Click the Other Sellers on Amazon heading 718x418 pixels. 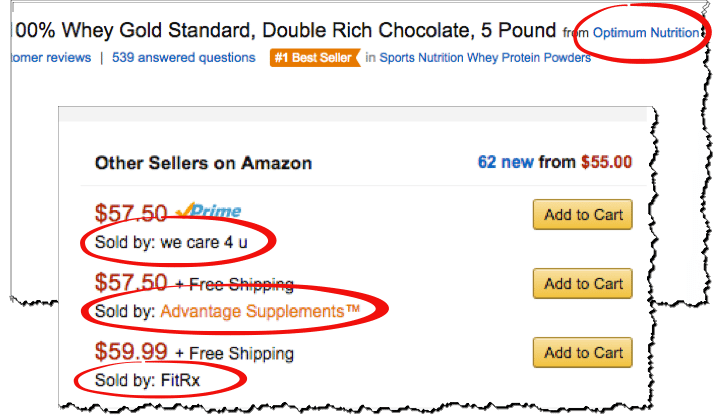click(203, 163)
